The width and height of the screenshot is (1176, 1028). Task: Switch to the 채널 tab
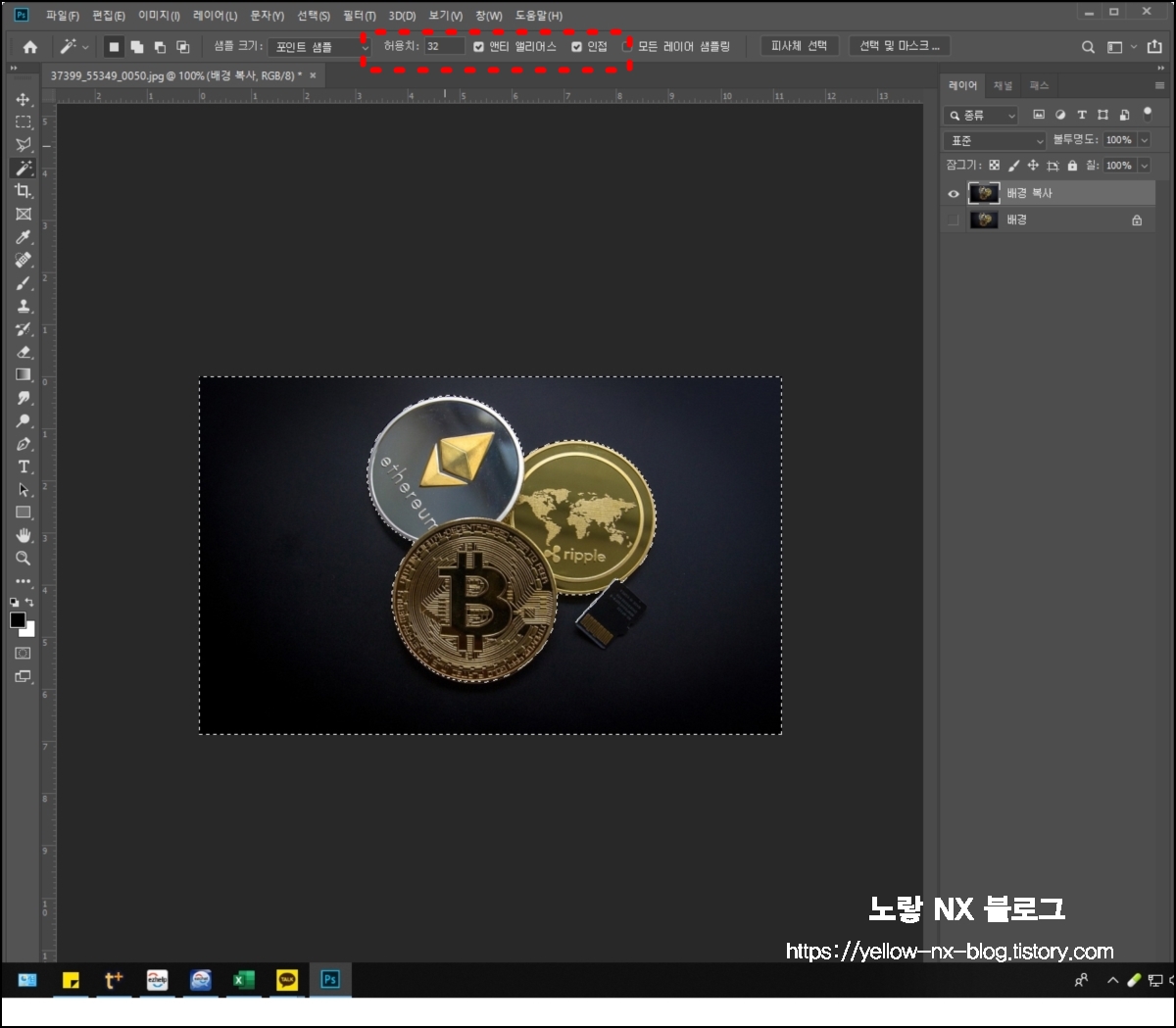coord(1003,85)
